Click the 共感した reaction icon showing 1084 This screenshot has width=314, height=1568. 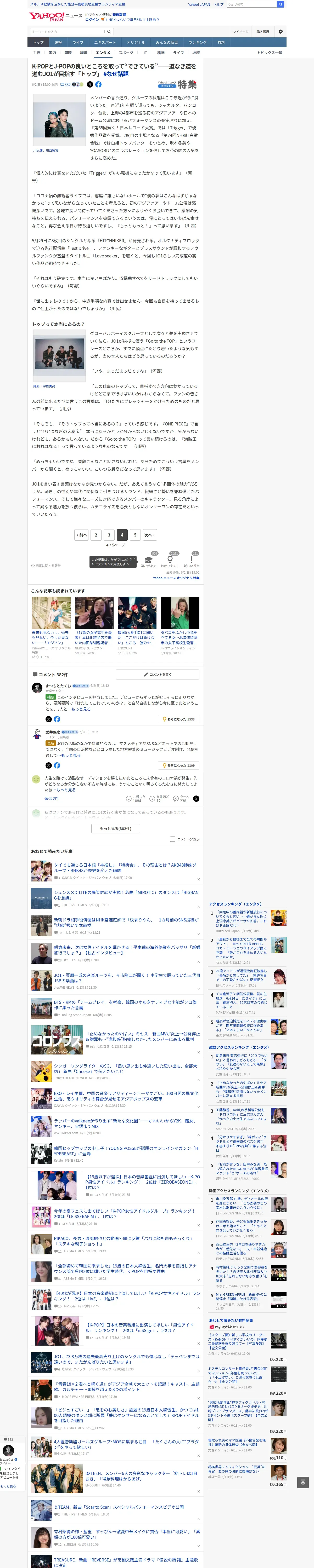(x=129, y=799)
